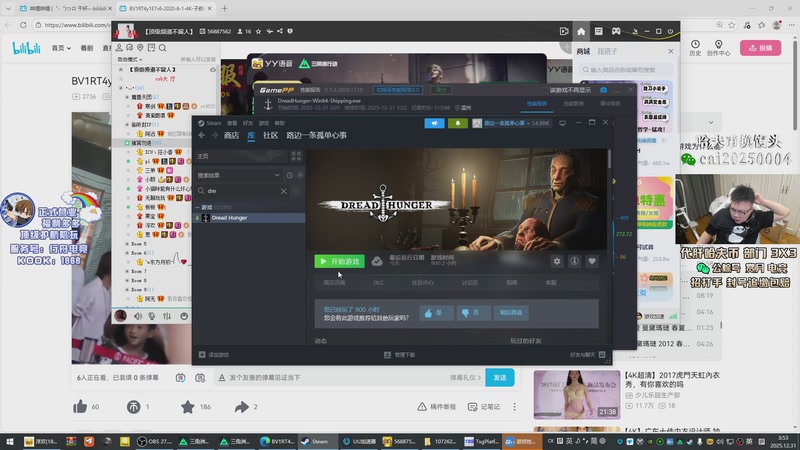Image resolution: width=800 pixels, height=450 pixels.
Task: Close the YY shop side panel
Action: click(670, 51)
